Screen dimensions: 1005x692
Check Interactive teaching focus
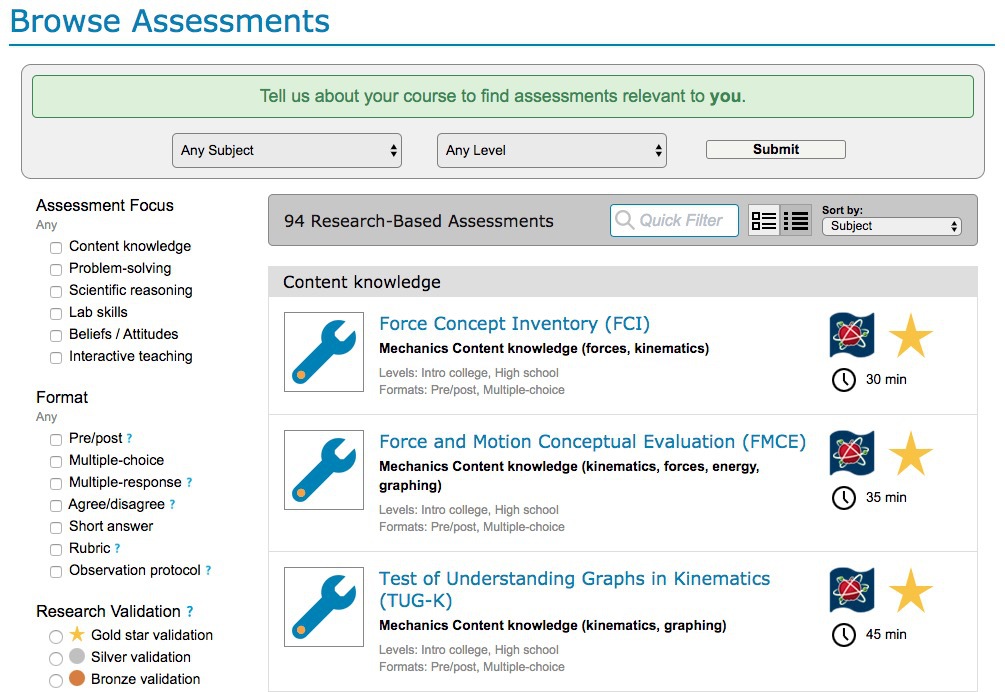pos(56,358)
